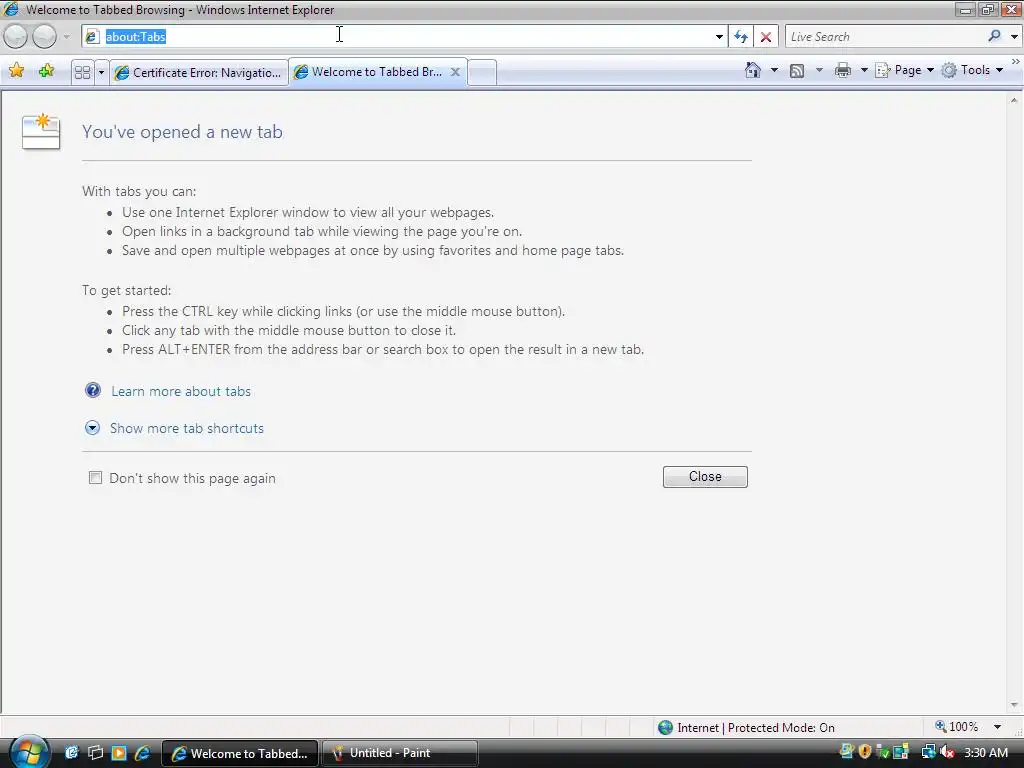Image resolution: width=1024 pixels, height=768 pixels.
Task: Open a new blank tab button
Action: click(482, 72)
